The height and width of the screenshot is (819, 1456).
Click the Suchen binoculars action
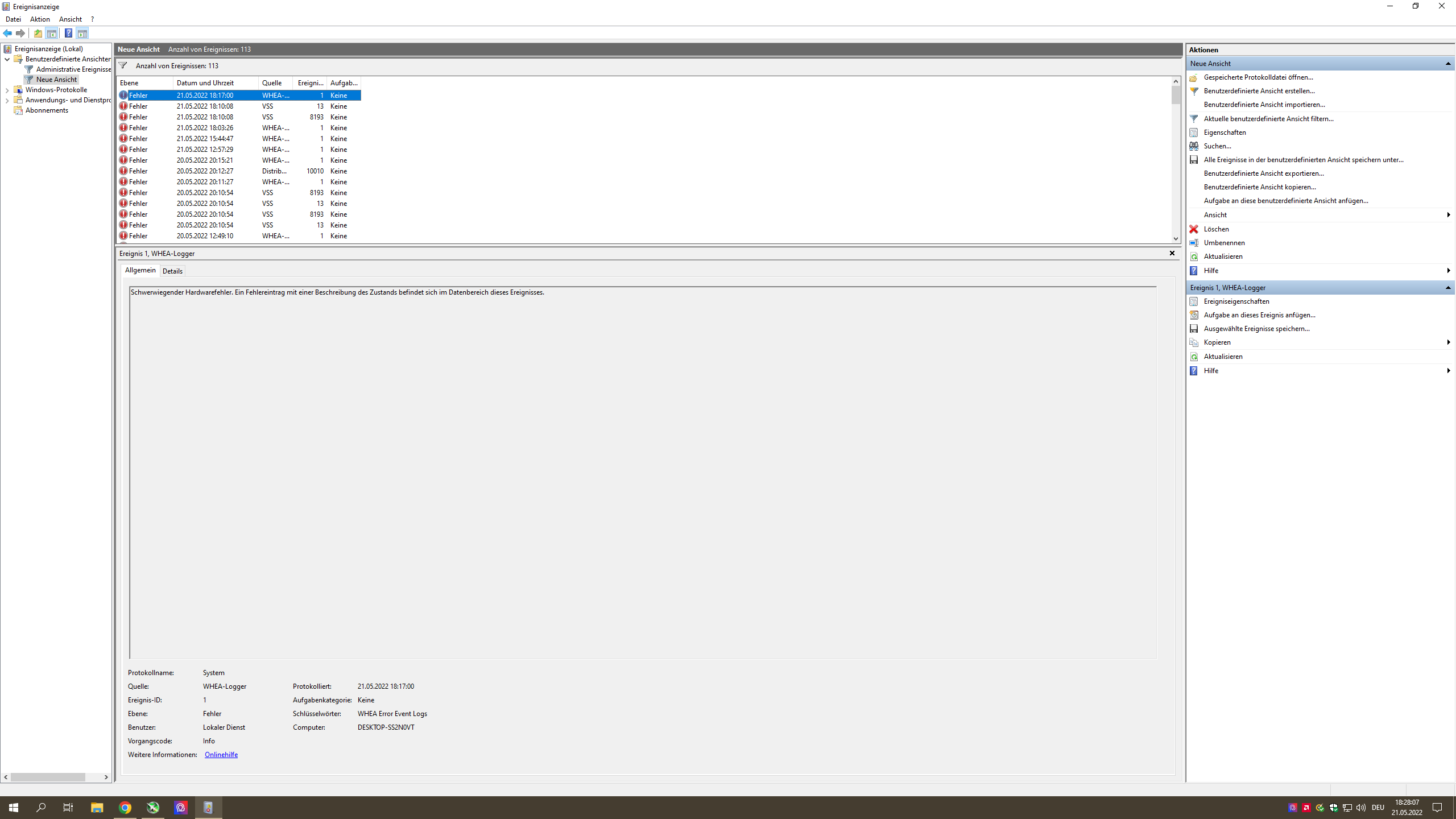[1217, 146]
